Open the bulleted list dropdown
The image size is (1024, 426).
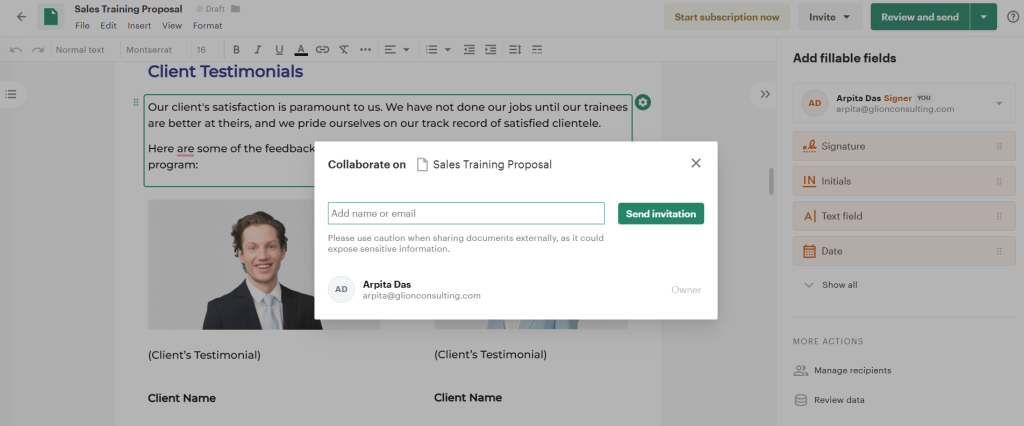click(x=438, y=50)
